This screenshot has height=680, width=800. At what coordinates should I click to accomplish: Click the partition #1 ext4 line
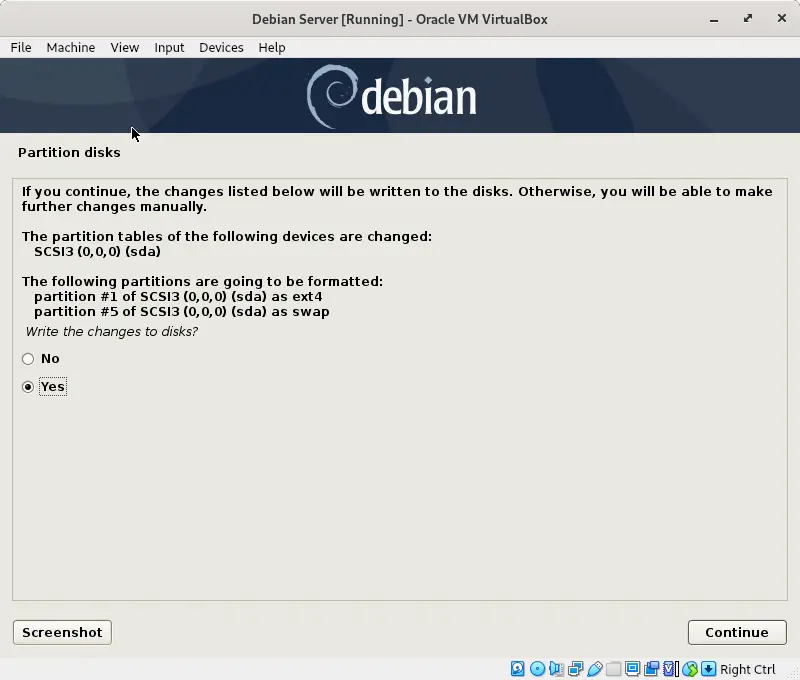(x=178, y=296)
